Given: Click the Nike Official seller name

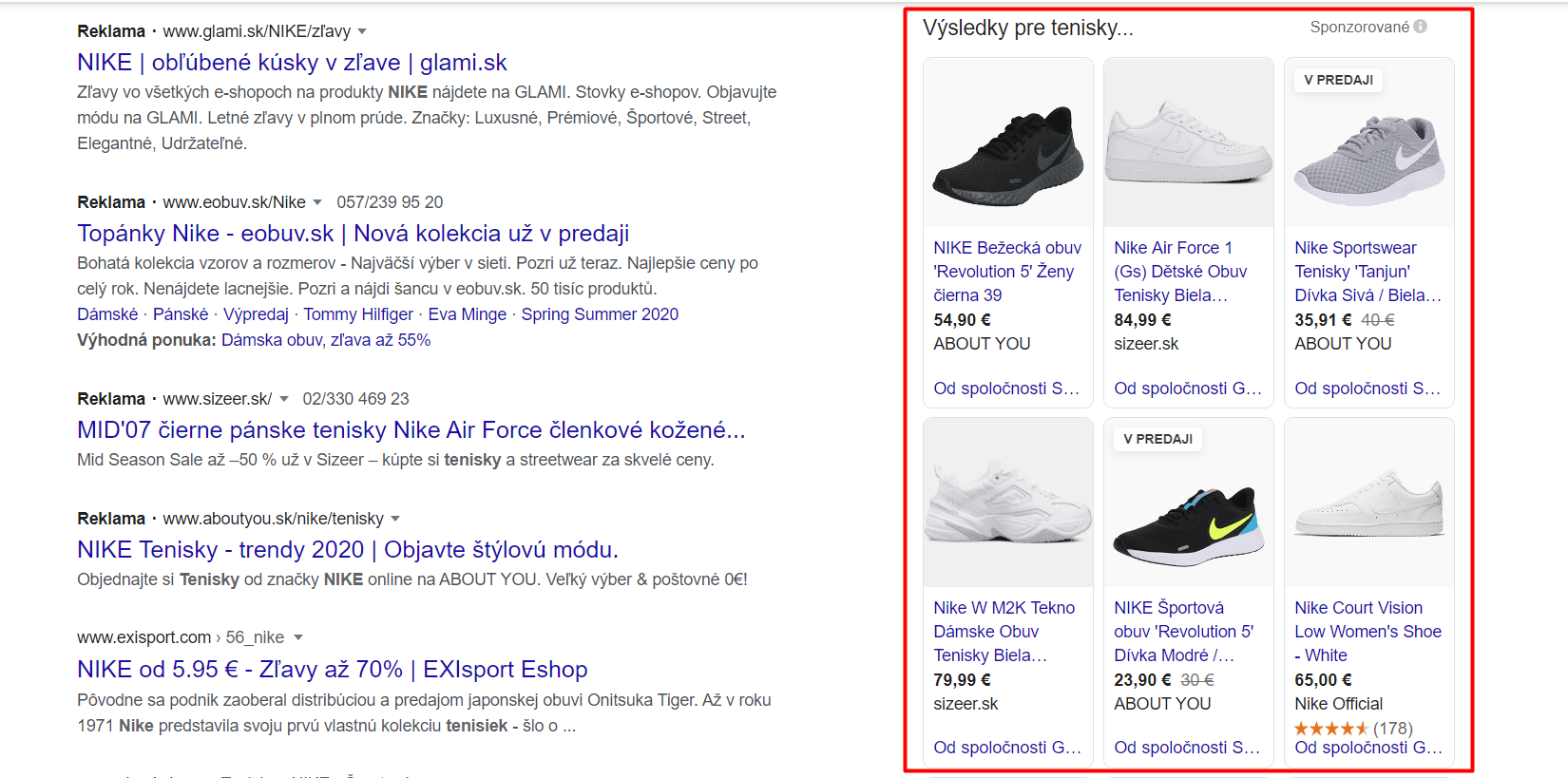Looking at the screenshot, I should (x=1338, y=704).
